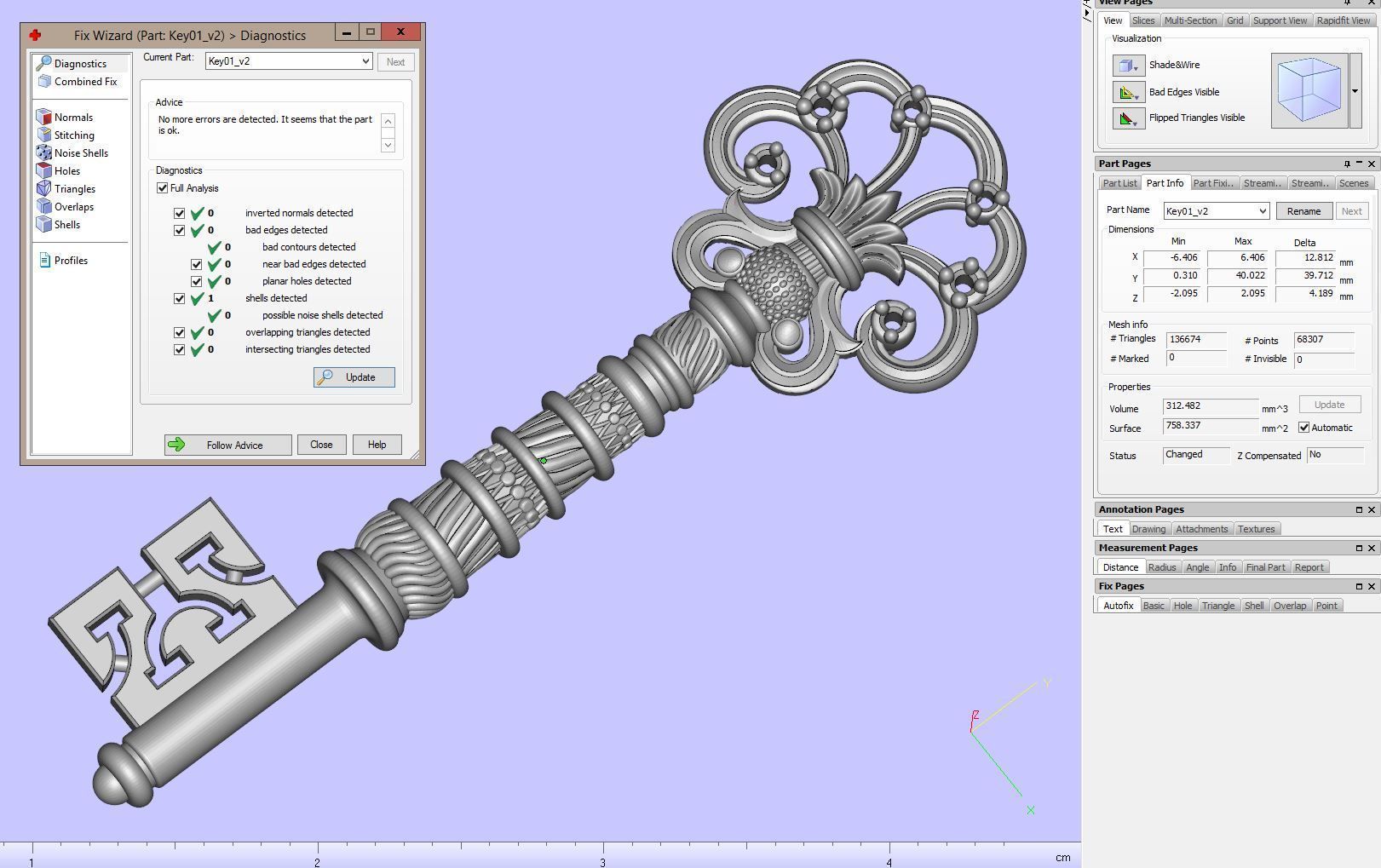Click the Holes icon in wizard
Viewport: 1381px width, 868px height.
(44, 171)
